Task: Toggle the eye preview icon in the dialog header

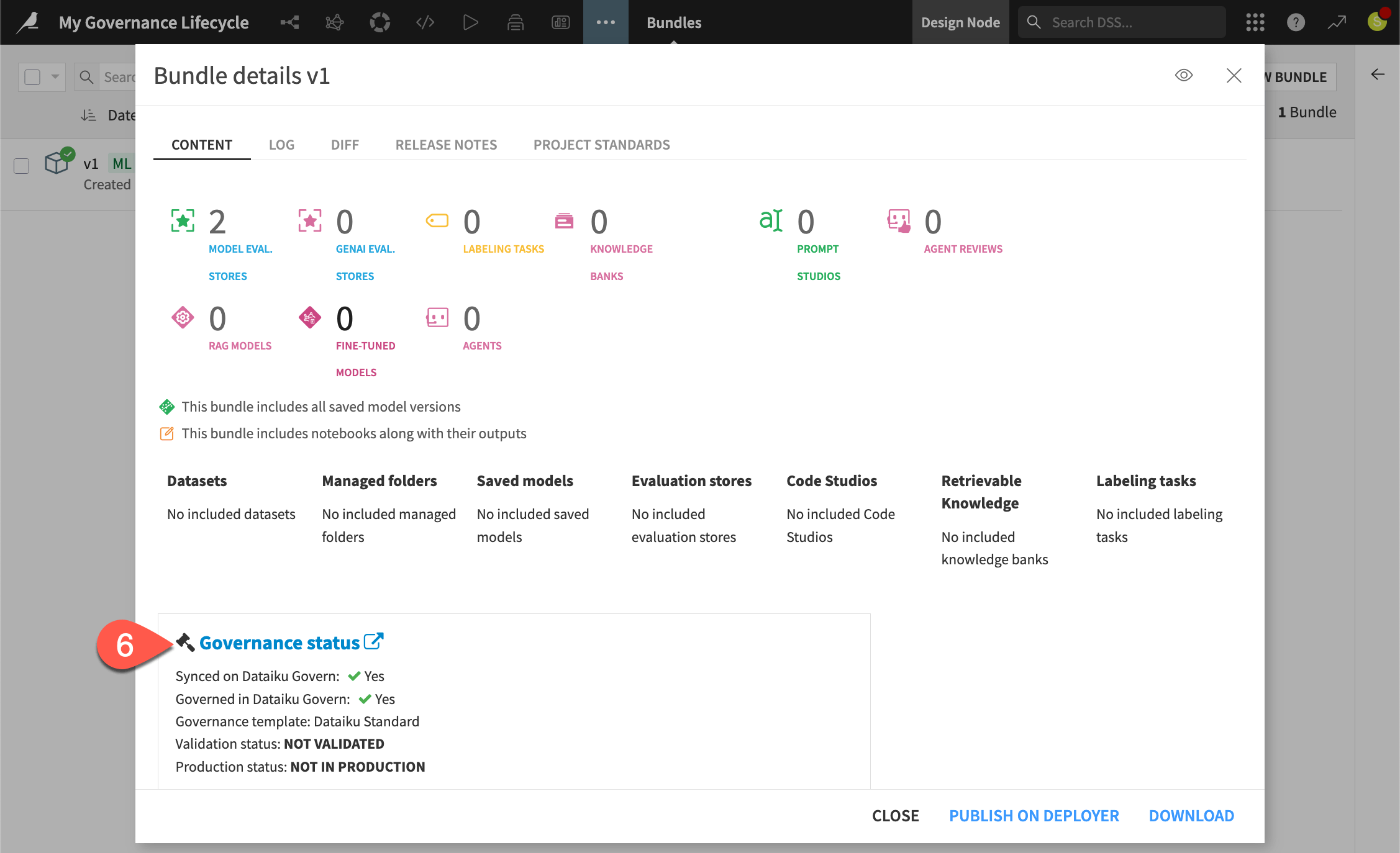Action: click(1184, 75)
